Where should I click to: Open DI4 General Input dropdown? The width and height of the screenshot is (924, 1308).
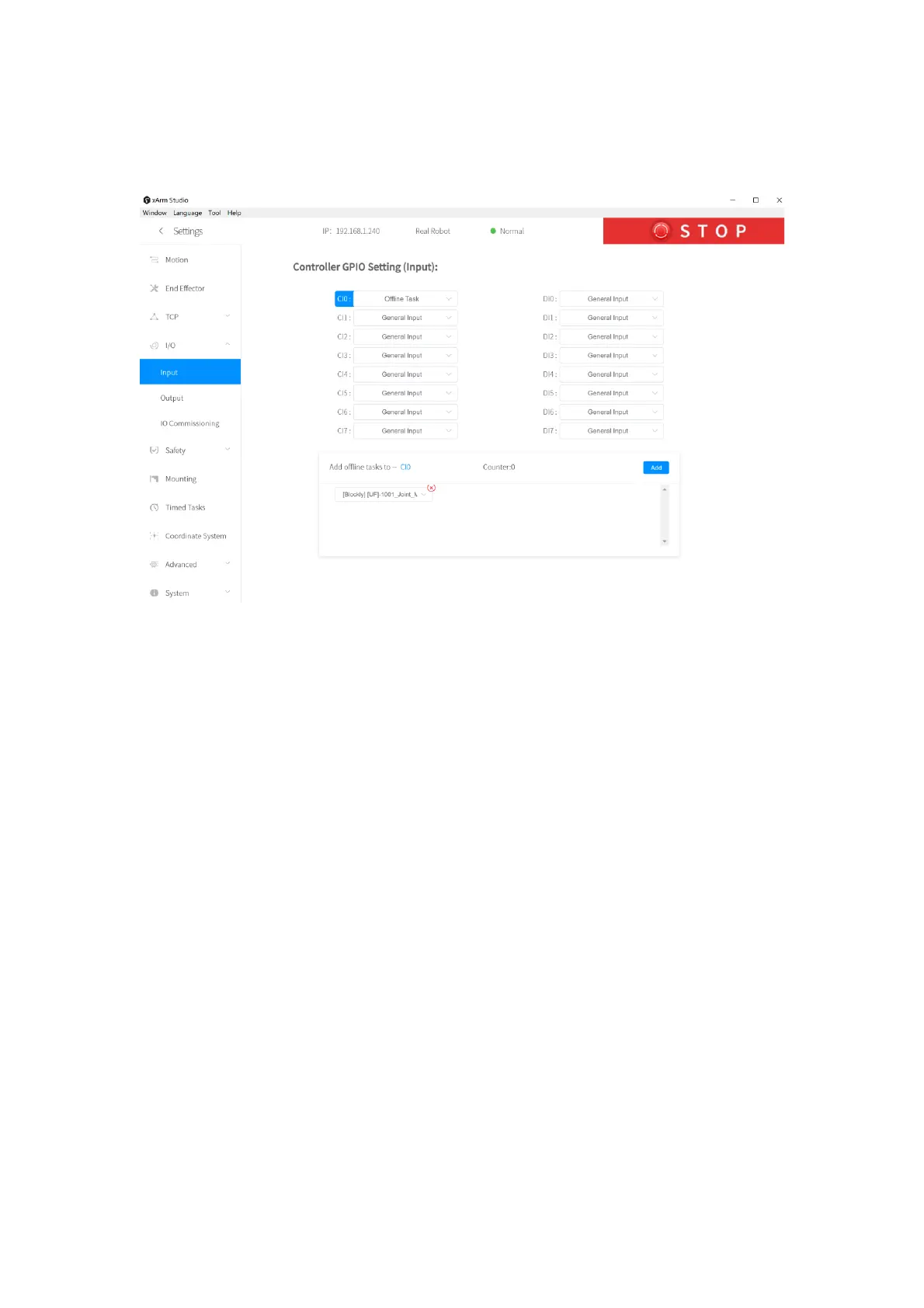612,374
